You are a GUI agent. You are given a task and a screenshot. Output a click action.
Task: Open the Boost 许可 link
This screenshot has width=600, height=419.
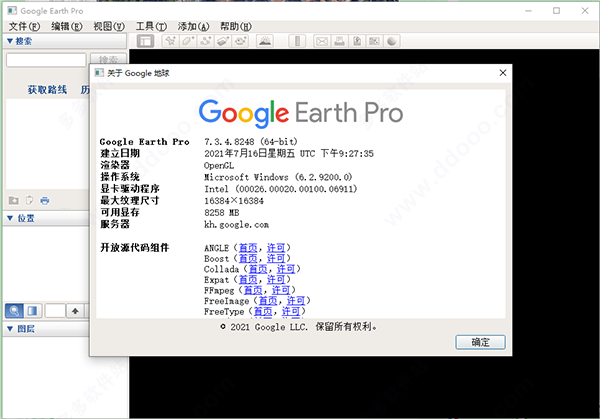[276, 258]
